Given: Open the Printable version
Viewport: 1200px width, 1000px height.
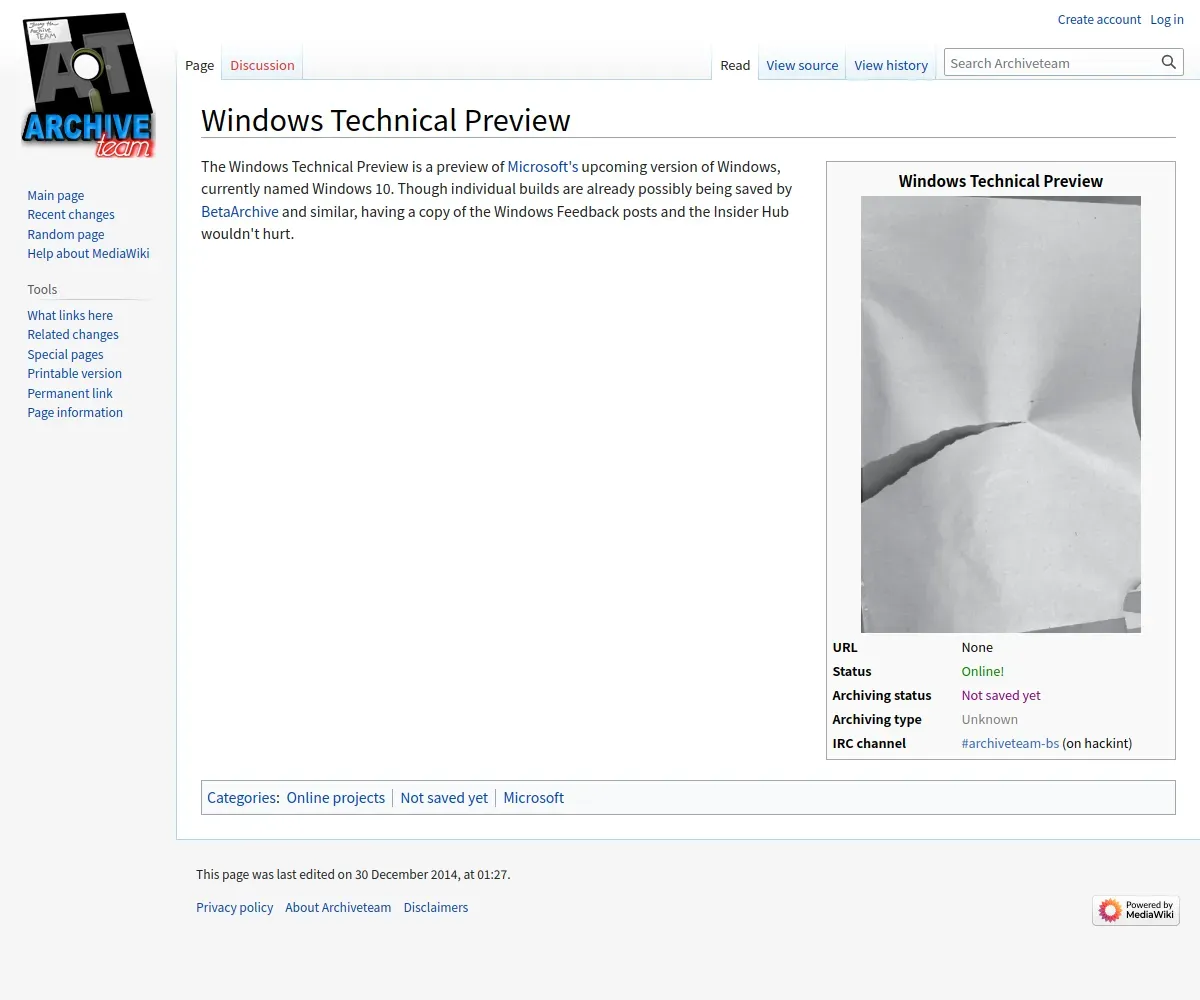Looking at the screenshot, I should pos(75,373).
